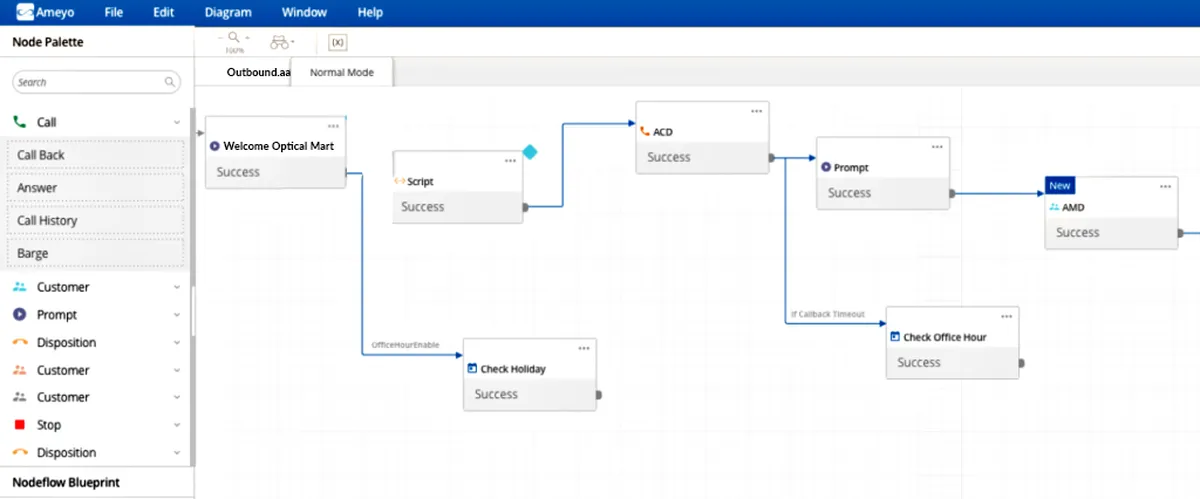This screenshot has width=1200, height=499.
Task: Click the blue Customer category icon
Action: [x=20, y=287]
